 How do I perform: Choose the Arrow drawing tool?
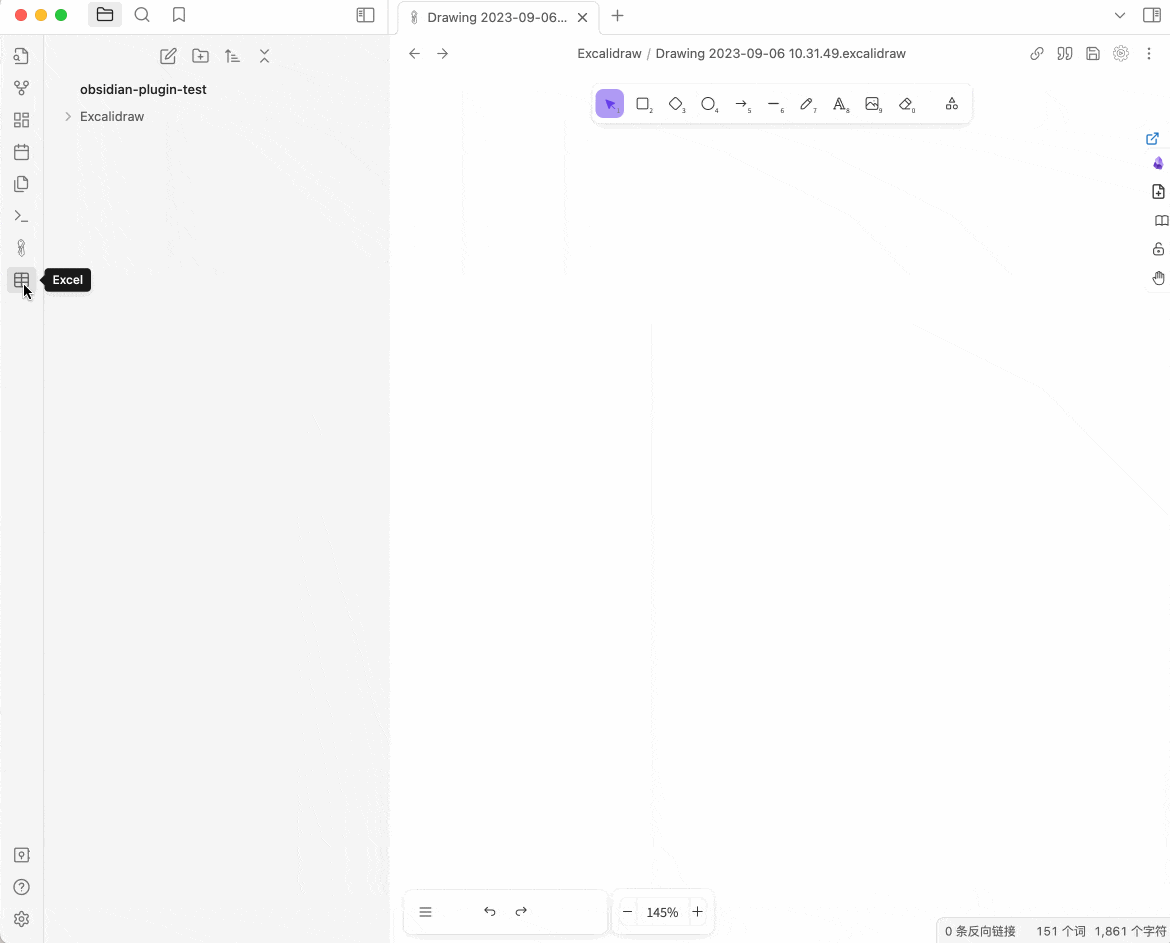(x=741, y=104)
